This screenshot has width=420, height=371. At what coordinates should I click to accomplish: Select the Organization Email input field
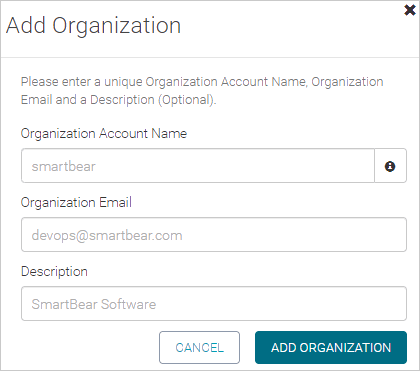pyautogui.click(x=214, y=235)
